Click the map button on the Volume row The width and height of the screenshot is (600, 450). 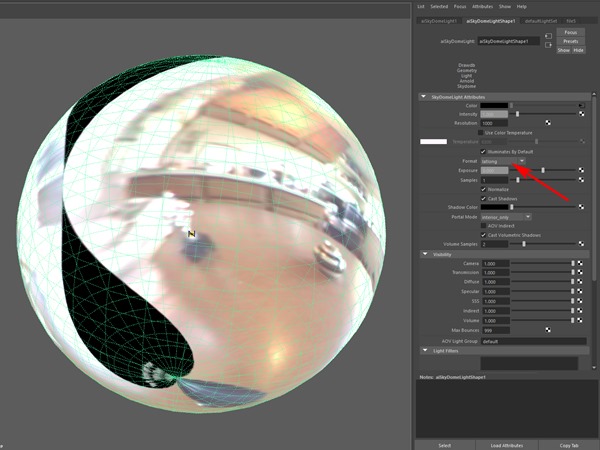(580, 320)
